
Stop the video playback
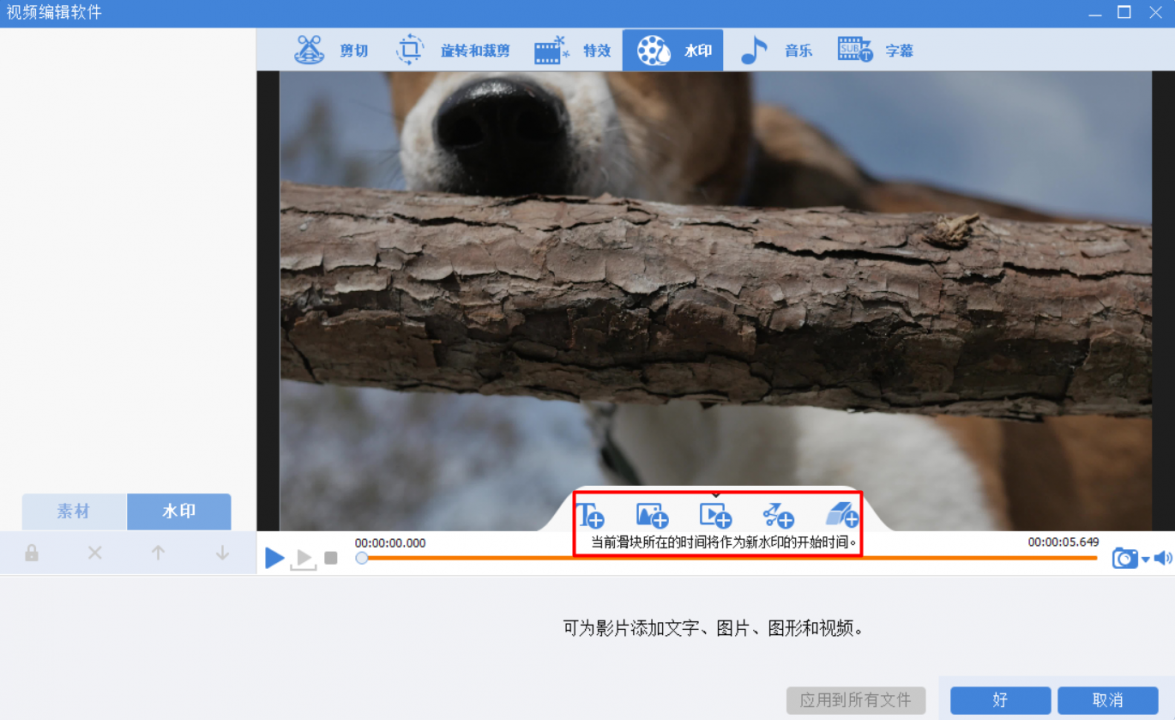pyautogui.click(x=330, y=558)
